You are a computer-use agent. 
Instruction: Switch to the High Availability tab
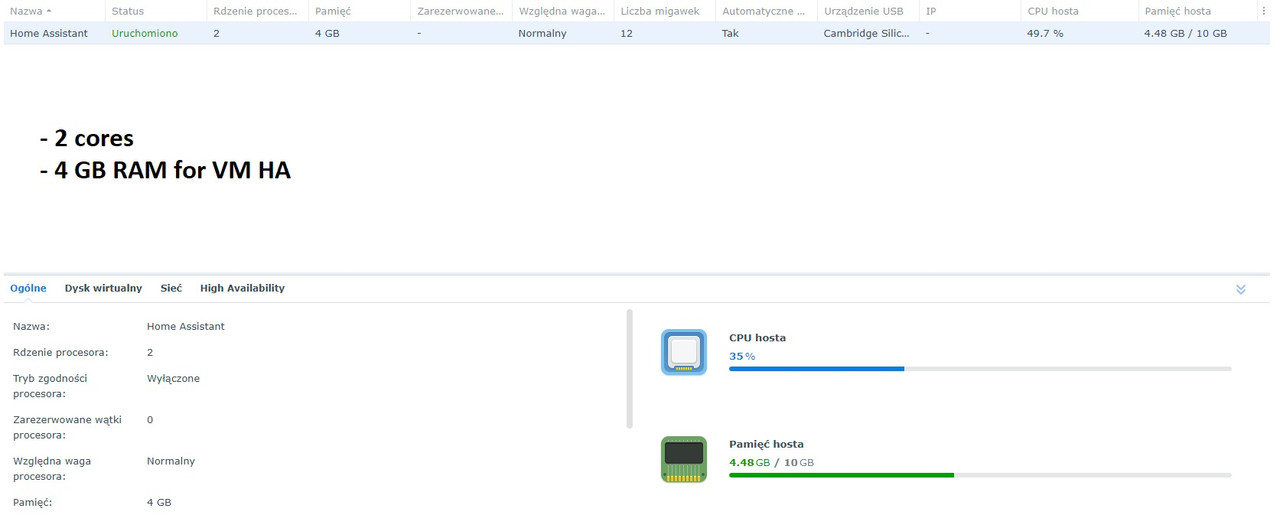pyautogui.click(x=242, y=288)
